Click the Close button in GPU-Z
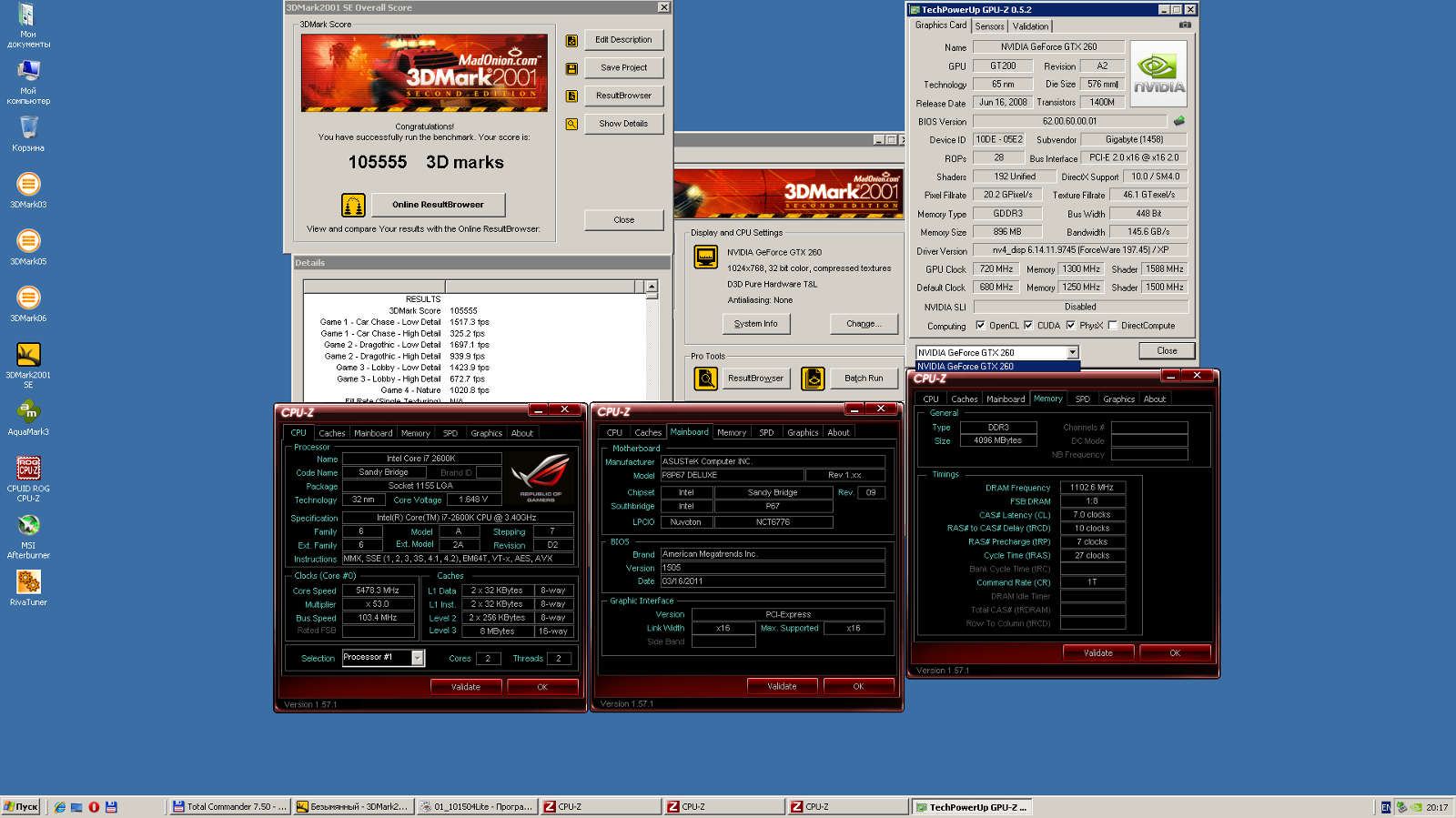The width and height of the screenshot is (1456, 818). point(1167,351)
